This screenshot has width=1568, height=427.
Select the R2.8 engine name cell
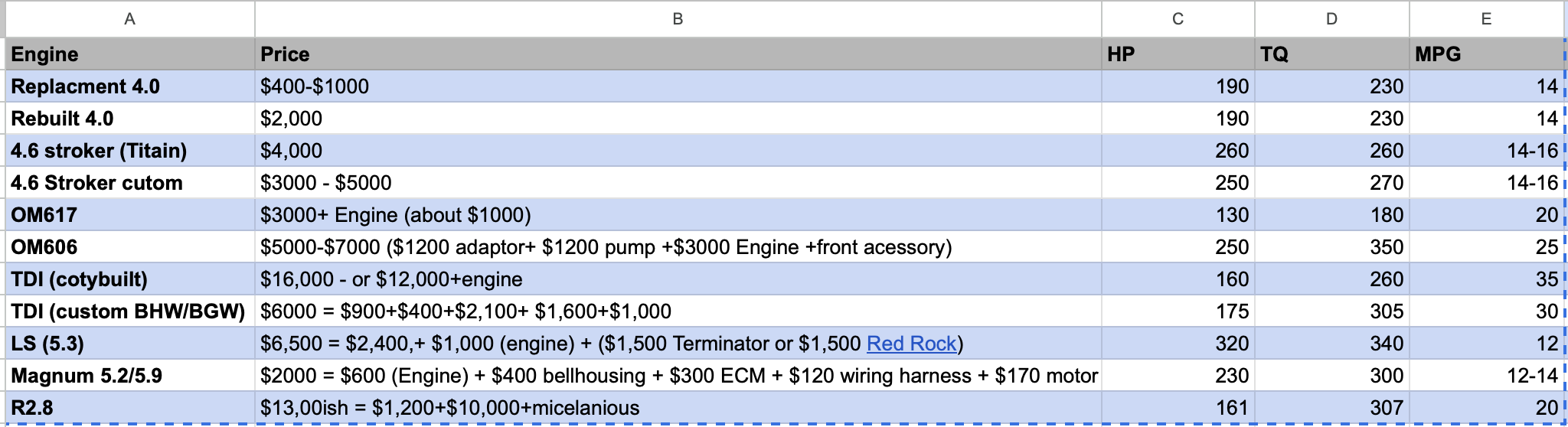(x=130, y=408)
